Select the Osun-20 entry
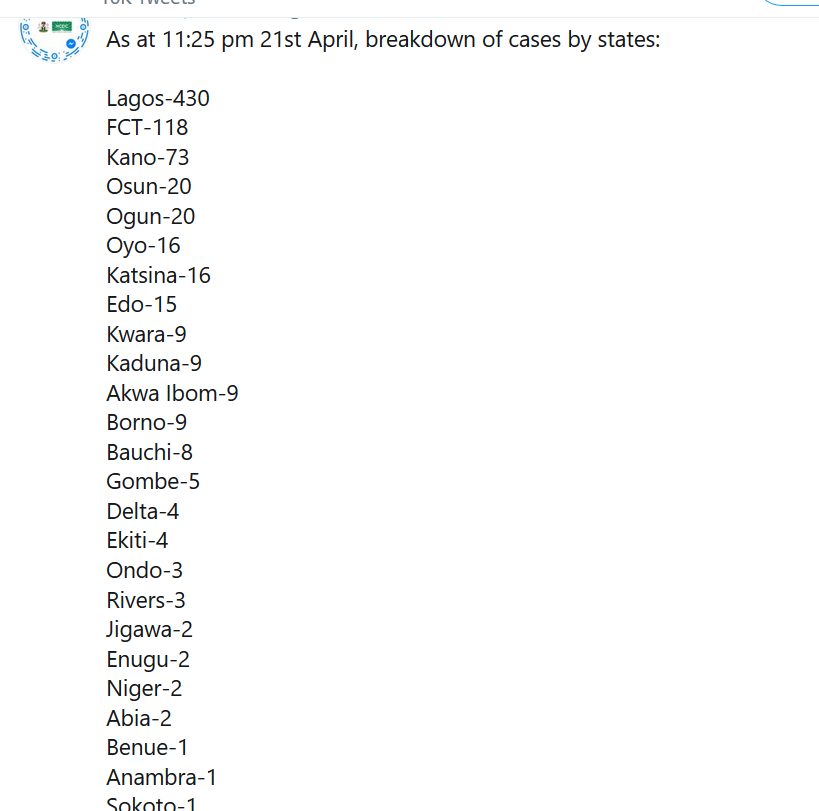 coord(149,186)
